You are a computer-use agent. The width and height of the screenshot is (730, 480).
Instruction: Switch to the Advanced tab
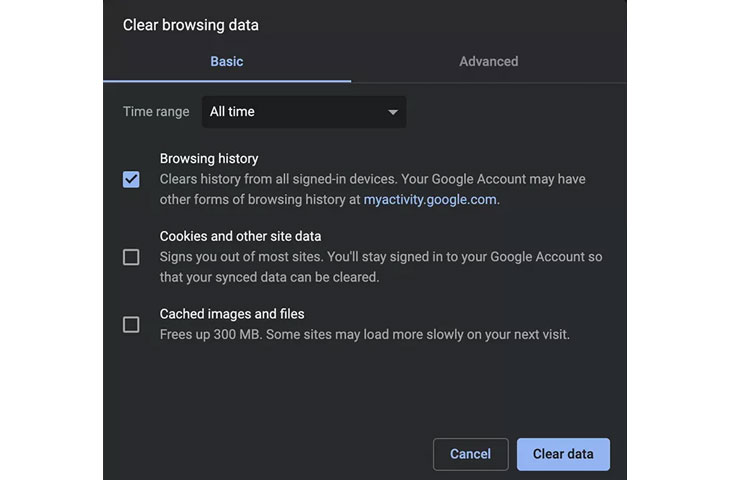(489, 61)
